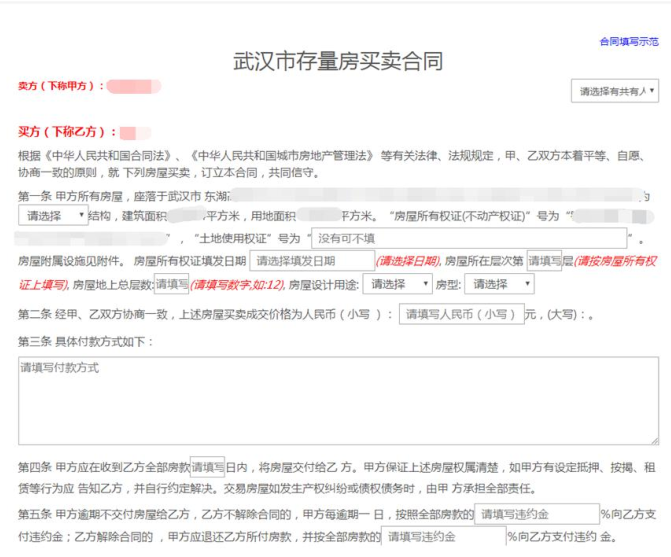The image size is (671, 557).
Task: Click the first 请填写违约金 percentage field
Action: (535, 515)
